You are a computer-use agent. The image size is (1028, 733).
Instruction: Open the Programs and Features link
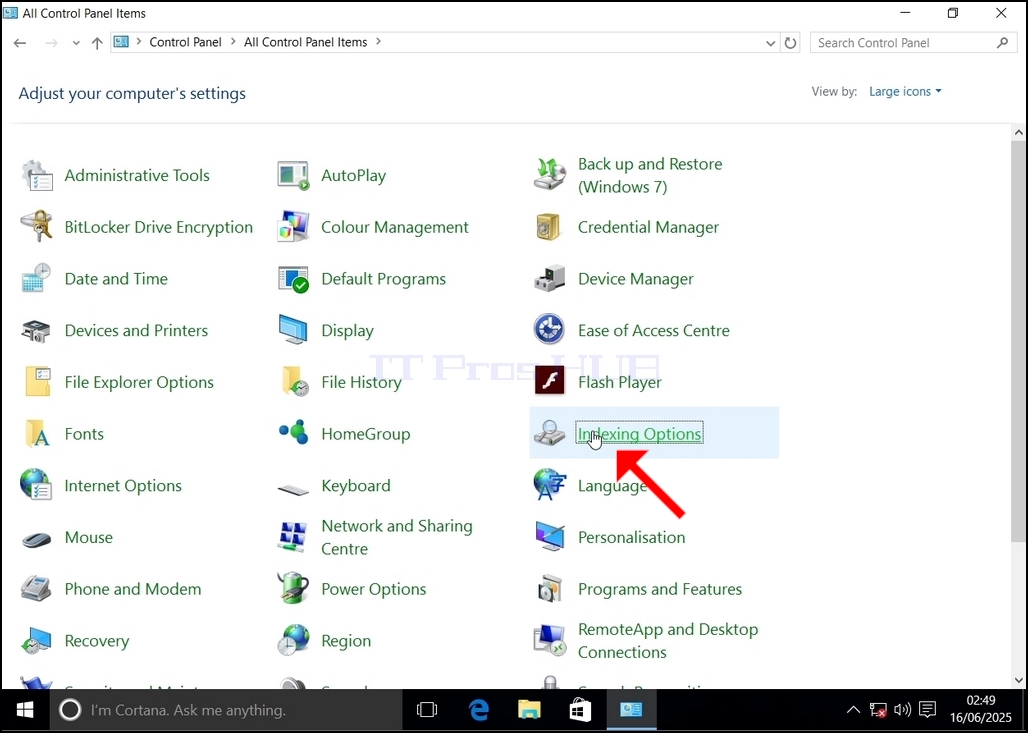pyautogui.click(x=660, y=589)
